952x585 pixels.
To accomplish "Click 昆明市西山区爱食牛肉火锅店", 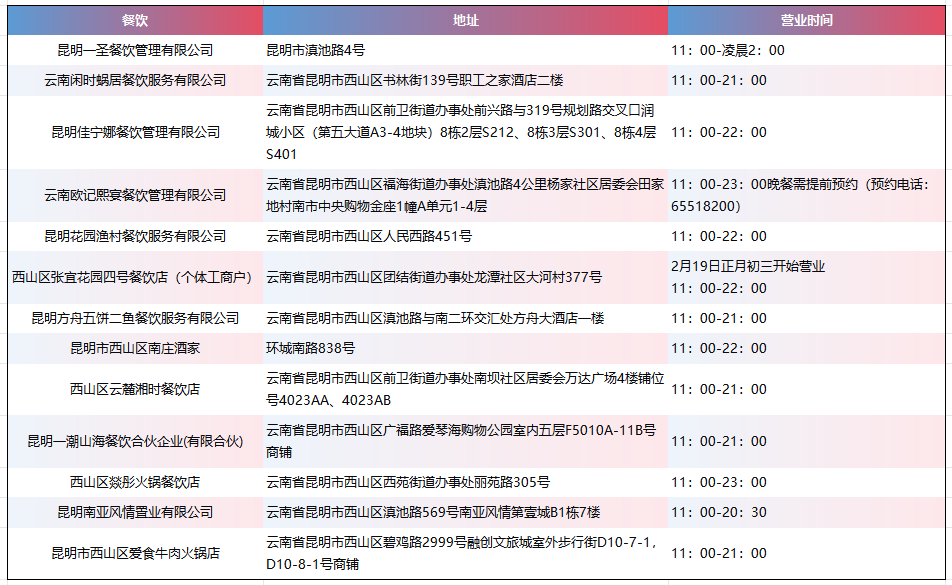I will pos(137,553).
